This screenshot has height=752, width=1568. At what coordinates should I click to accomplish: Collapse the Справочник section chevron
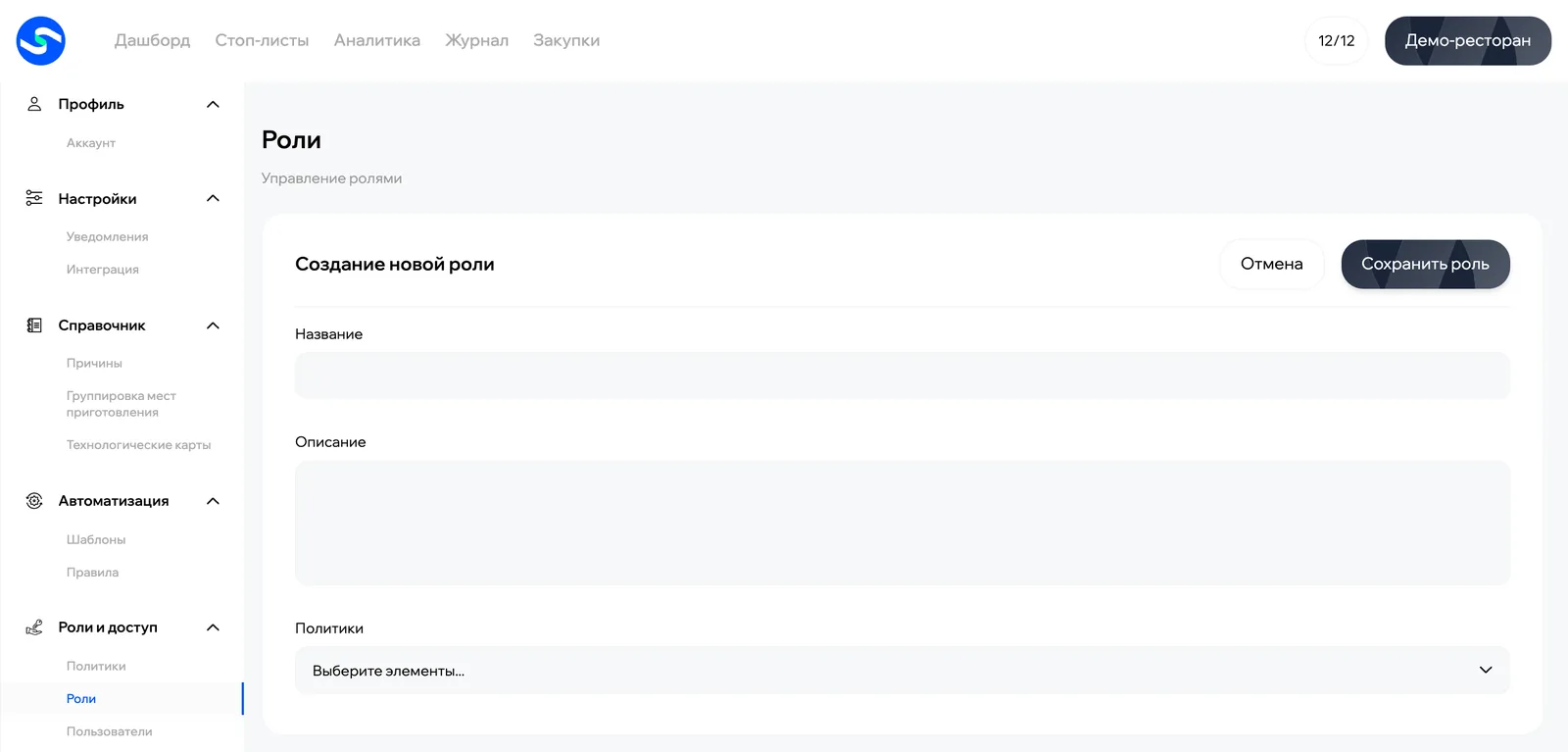(213, 326)
